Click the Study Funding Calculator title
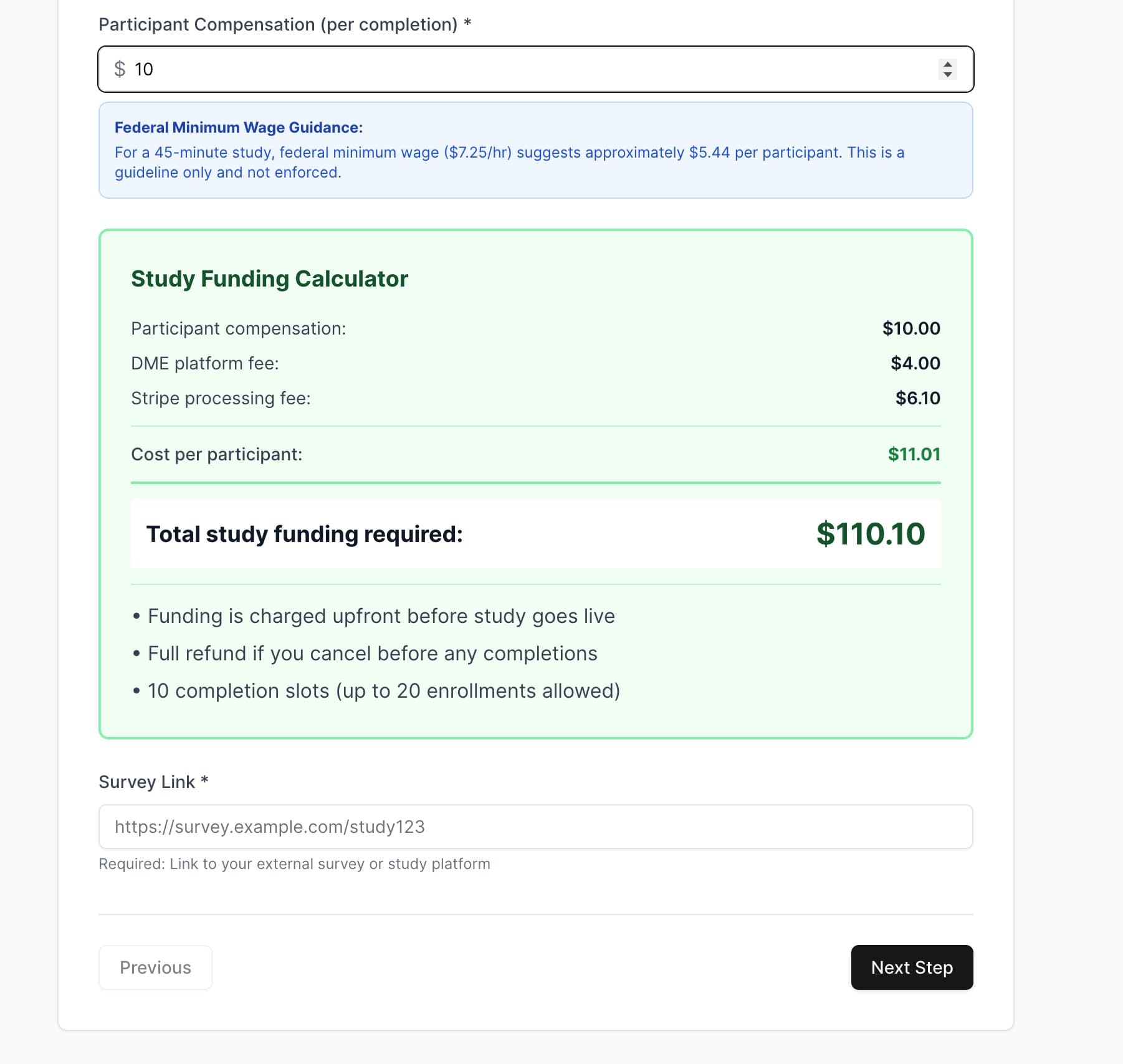The width and height of the screenshot is (1123, 1064). pyautogui.click(x=269, y=279)
